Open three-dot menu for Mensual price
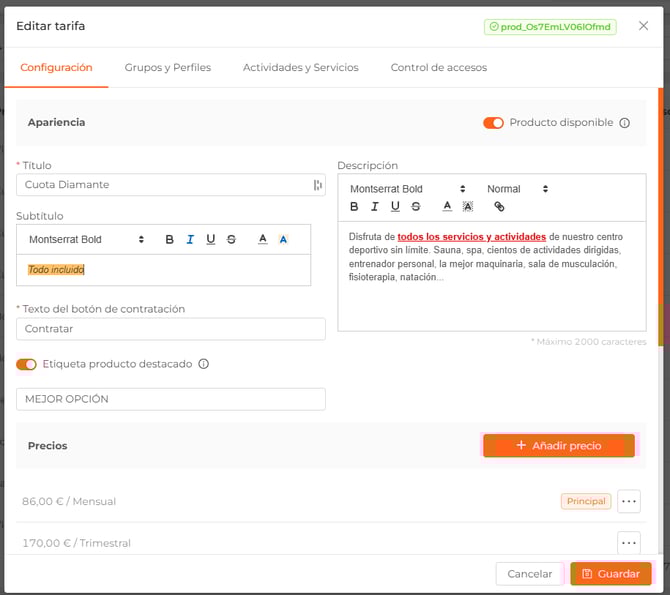 click(x=628, y=501)
